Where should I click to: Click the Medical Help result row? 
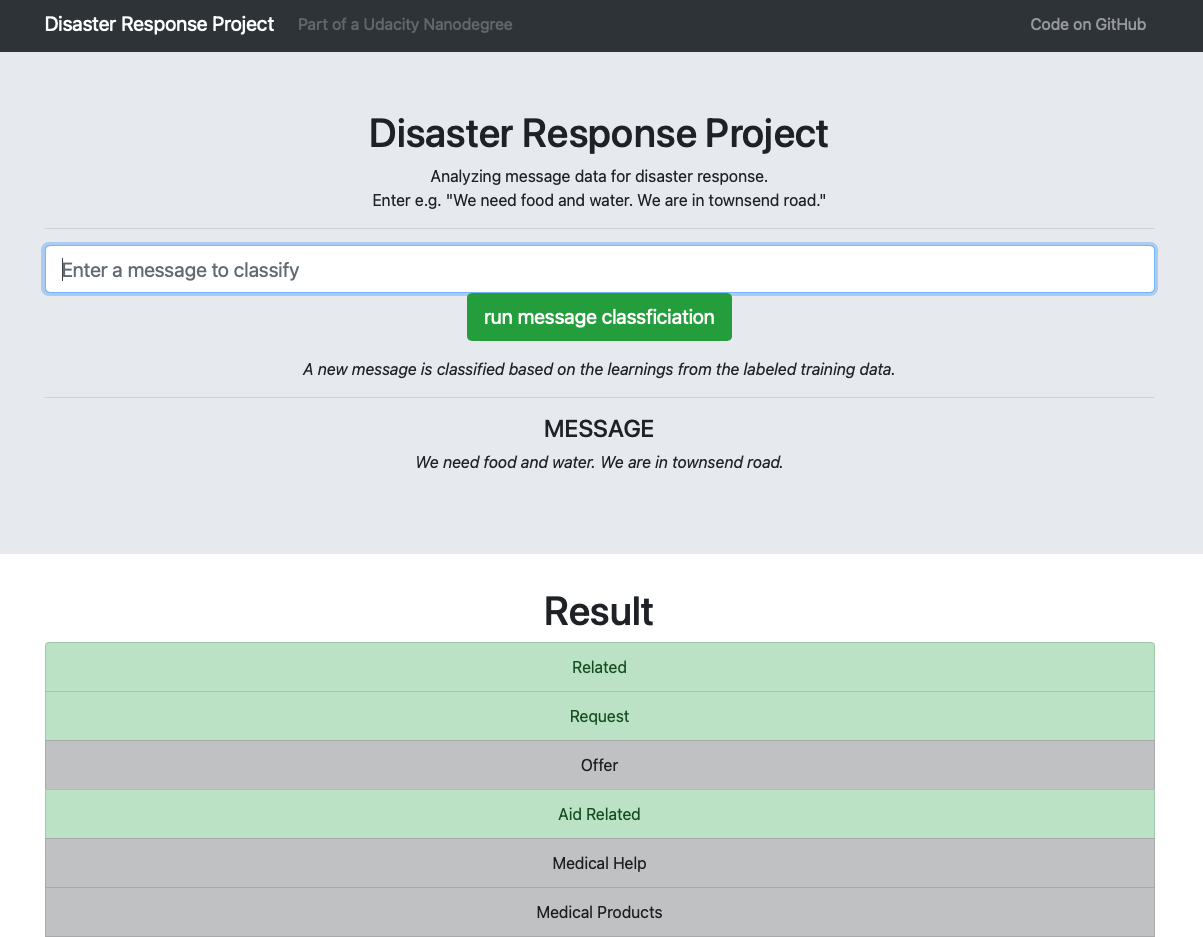click(x=600, y=863)
